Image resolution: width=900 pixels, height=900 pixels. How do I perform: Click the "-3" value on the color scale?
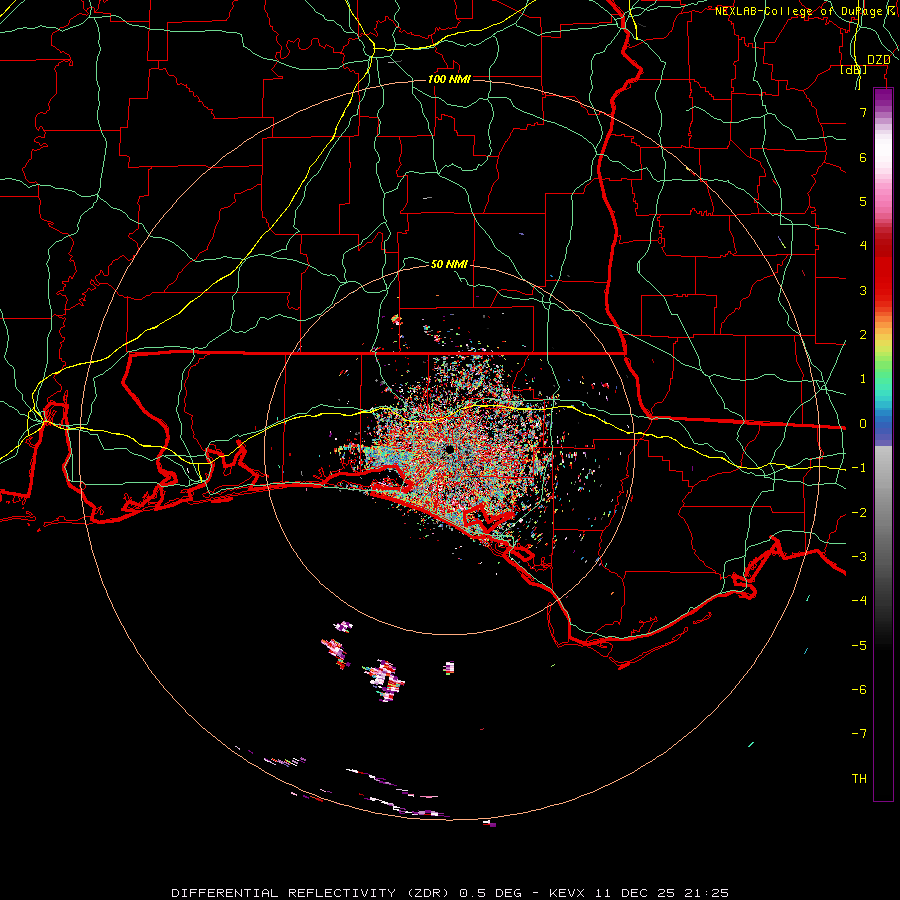[859, 557]
